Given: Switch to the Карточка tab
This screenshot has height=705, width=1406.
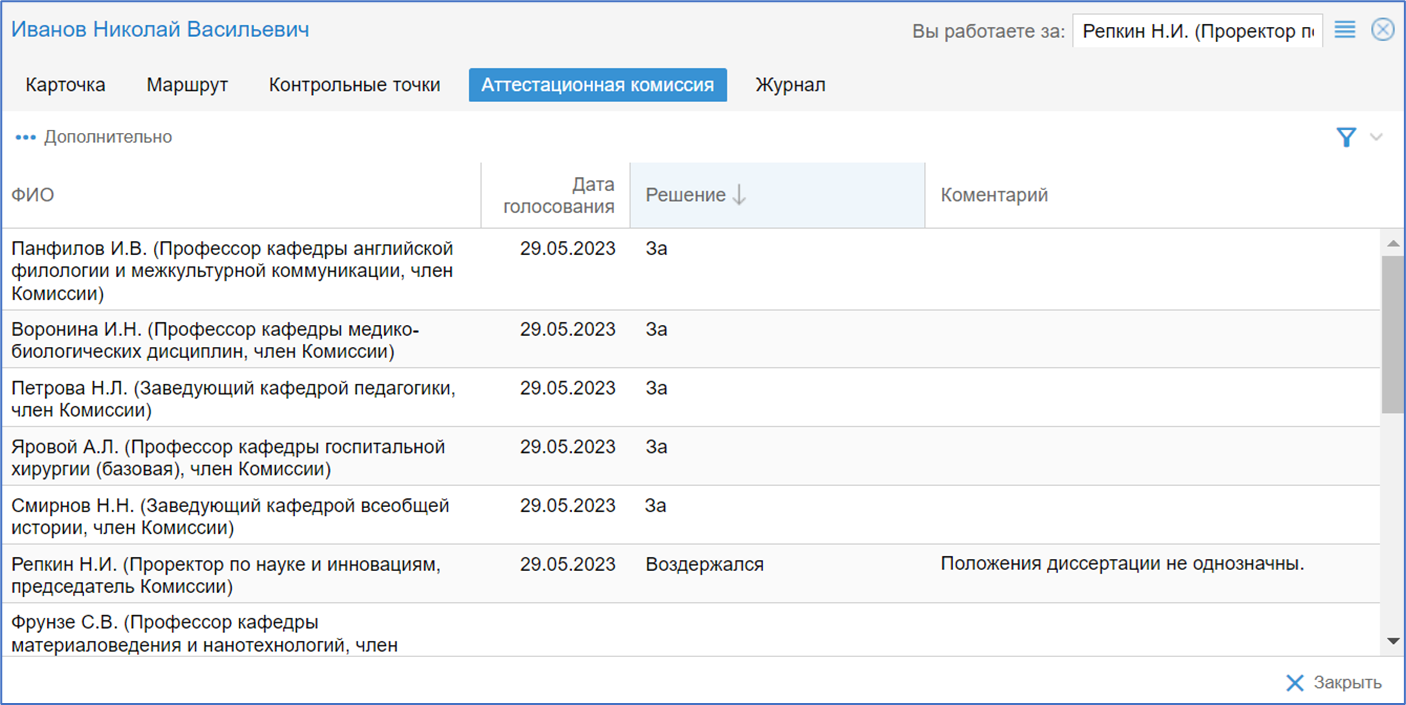Looking at the screenshot, I should click(65, 85).
